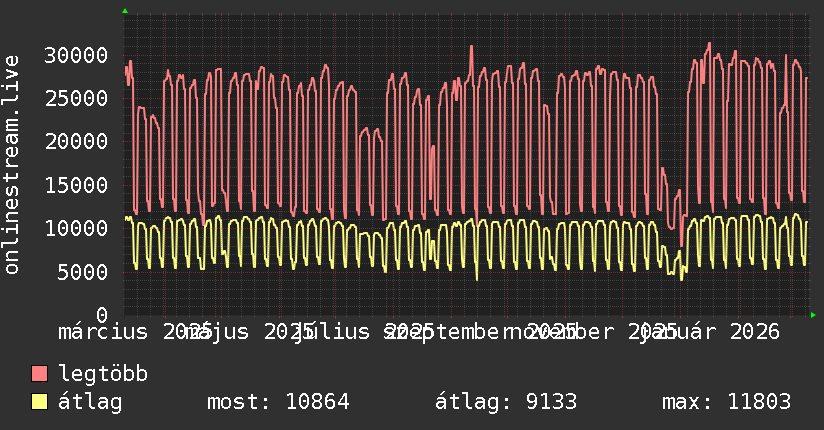This screenshot has height=430, width=824.
Task: Click the 0 y-axis label
Action: 102,314
